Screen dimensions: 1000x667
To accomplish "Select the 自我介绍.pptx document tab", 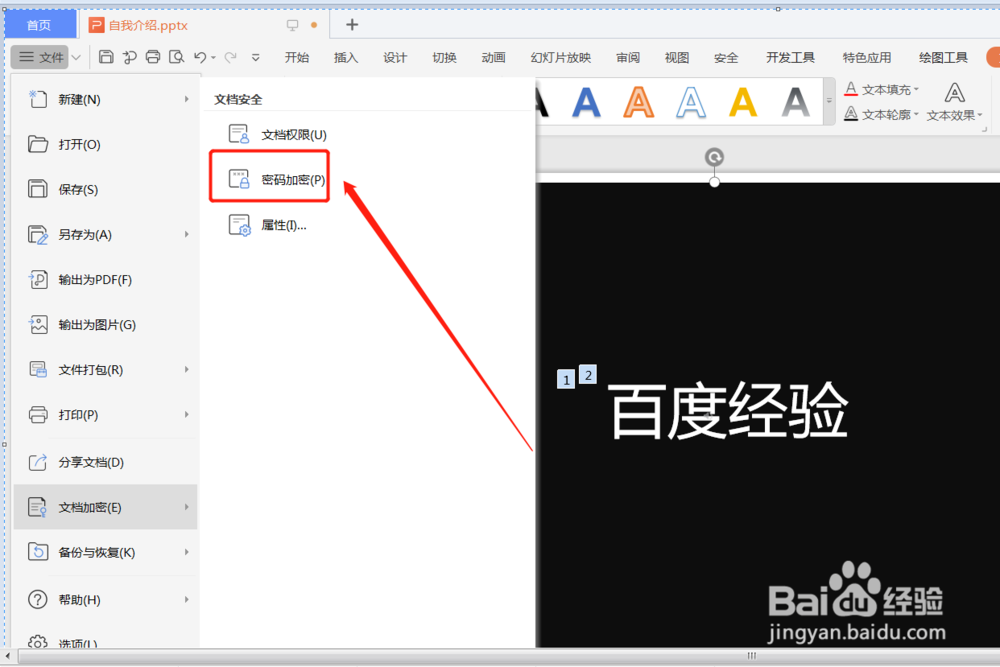I will 148,26.
